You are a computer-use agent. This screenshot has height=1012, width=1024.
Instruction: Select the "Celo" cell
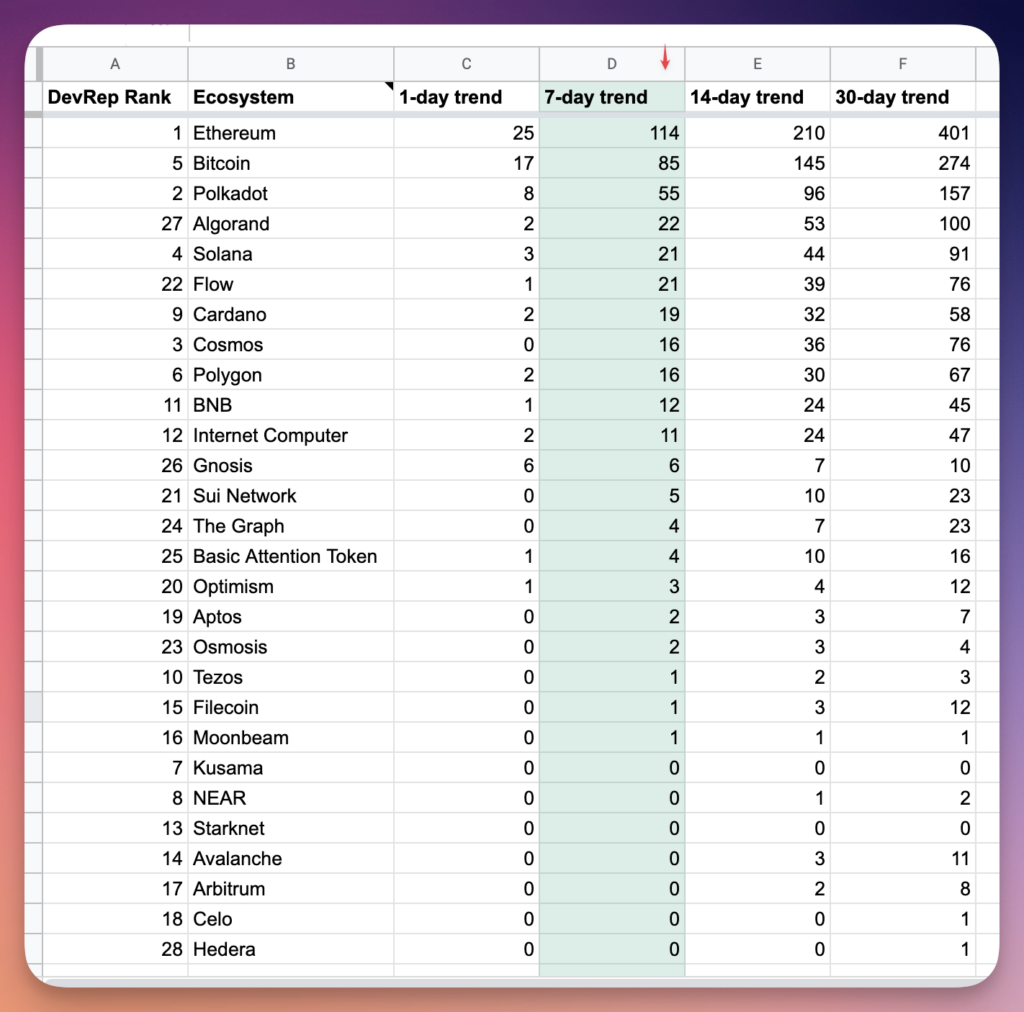pos(291,919)
